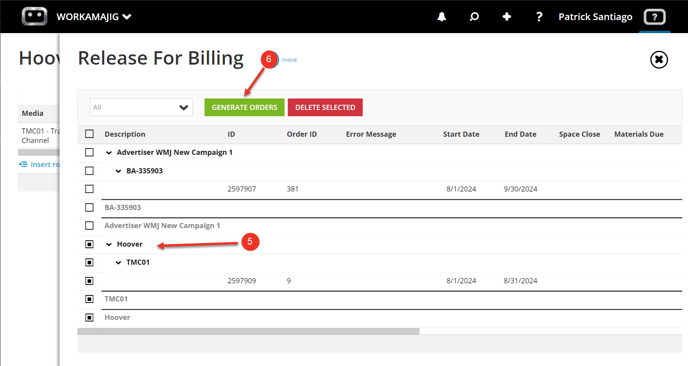Sort by ID column header
The height and width of the screenshot is (366, 688).
[x=231, y=134]
